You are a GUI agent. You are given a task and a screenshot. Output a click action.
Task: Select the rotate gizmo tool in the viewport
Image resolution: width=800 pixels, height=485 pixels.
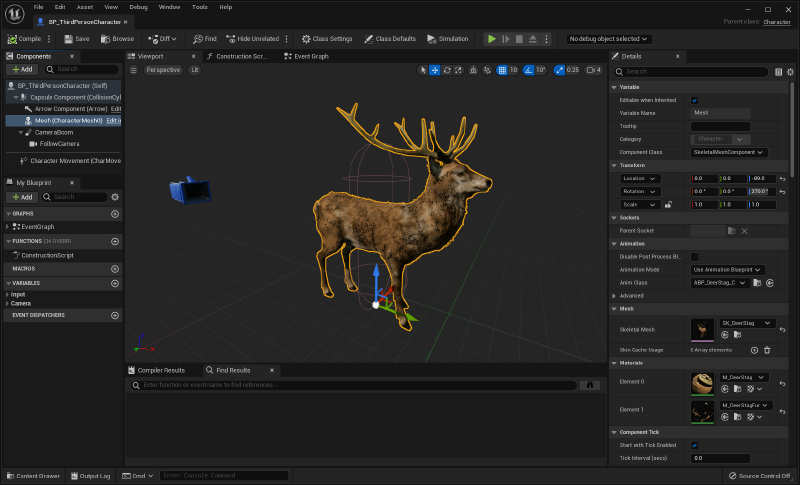(447, 70)
